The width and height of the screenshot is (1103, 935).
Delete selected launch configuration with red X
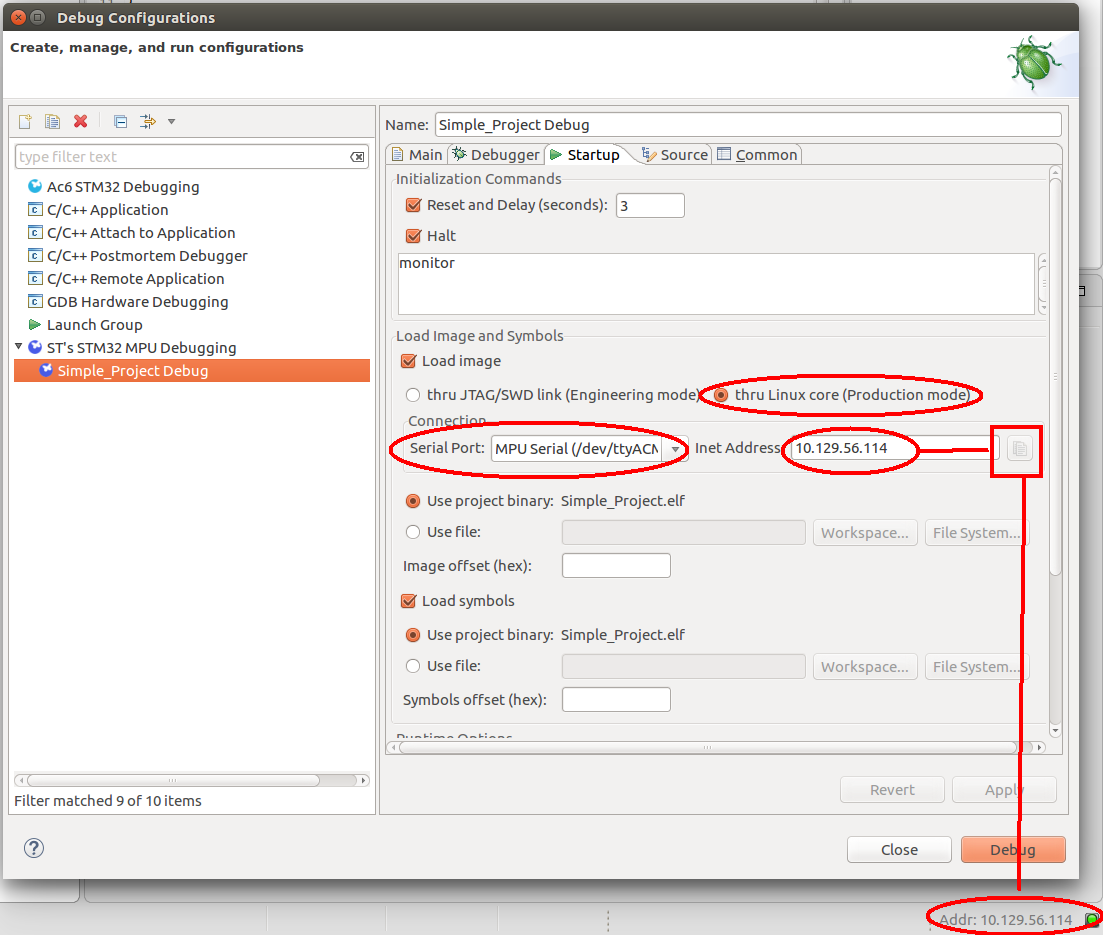click(81, 121)
